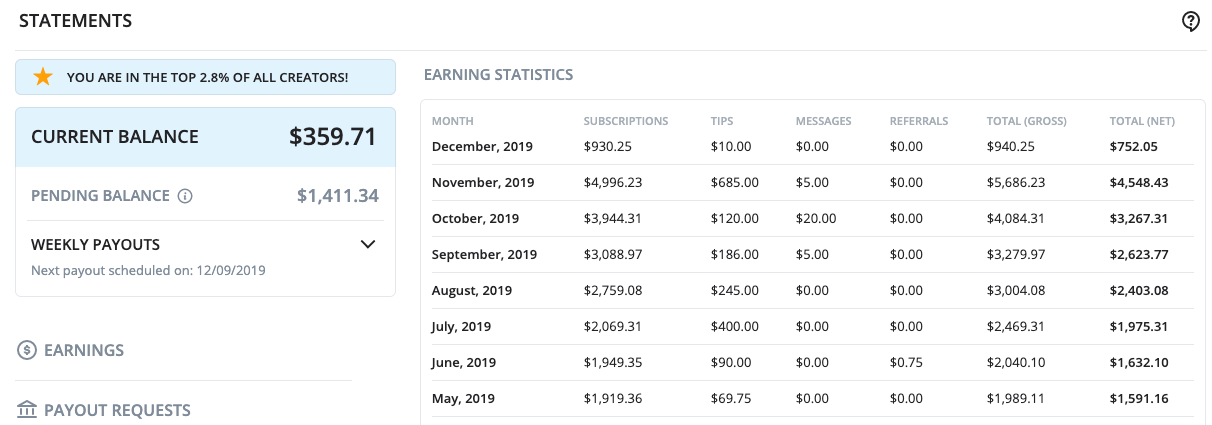Click the Tips column header
This screenshot has height=425, width=1212.
pos(722,121)
